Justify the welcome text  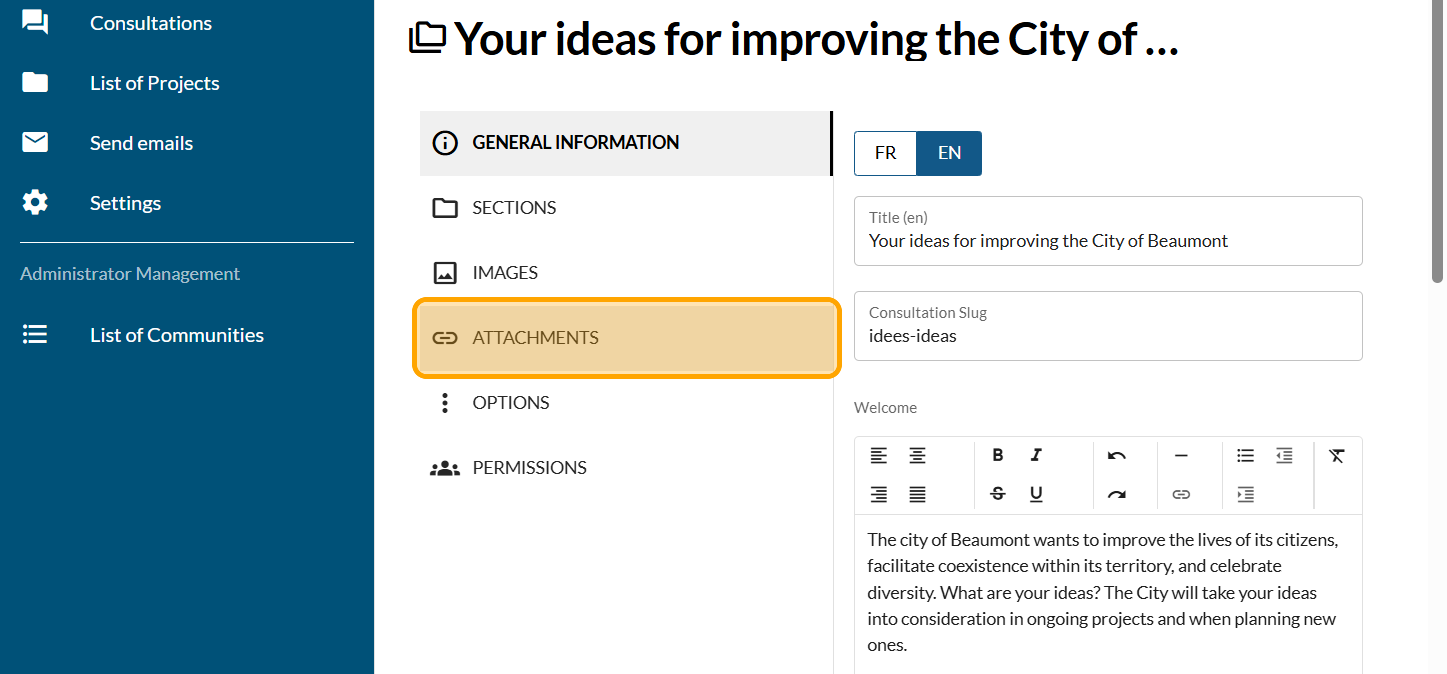[x=917, y=494]
